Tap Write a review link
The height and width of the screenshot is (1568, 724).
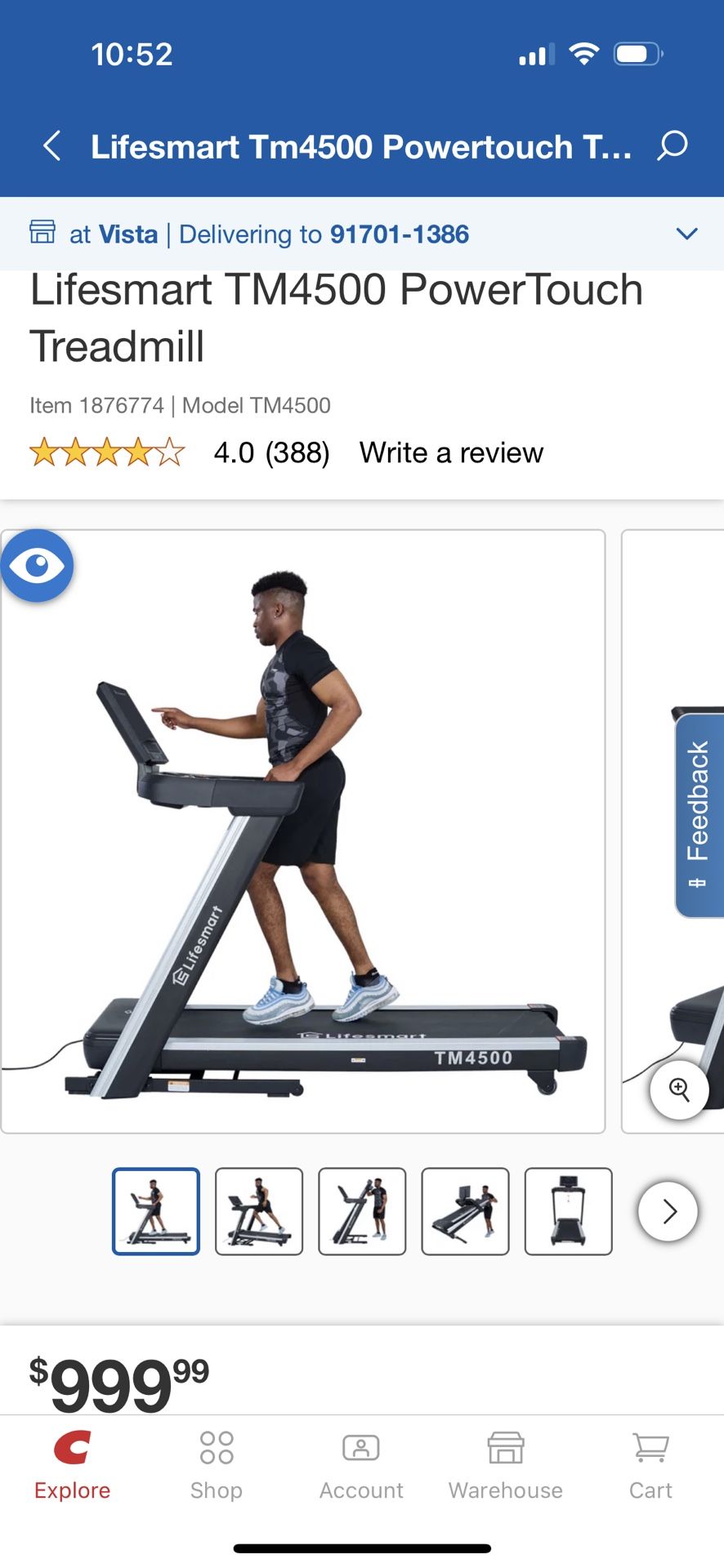click(451, 452)
